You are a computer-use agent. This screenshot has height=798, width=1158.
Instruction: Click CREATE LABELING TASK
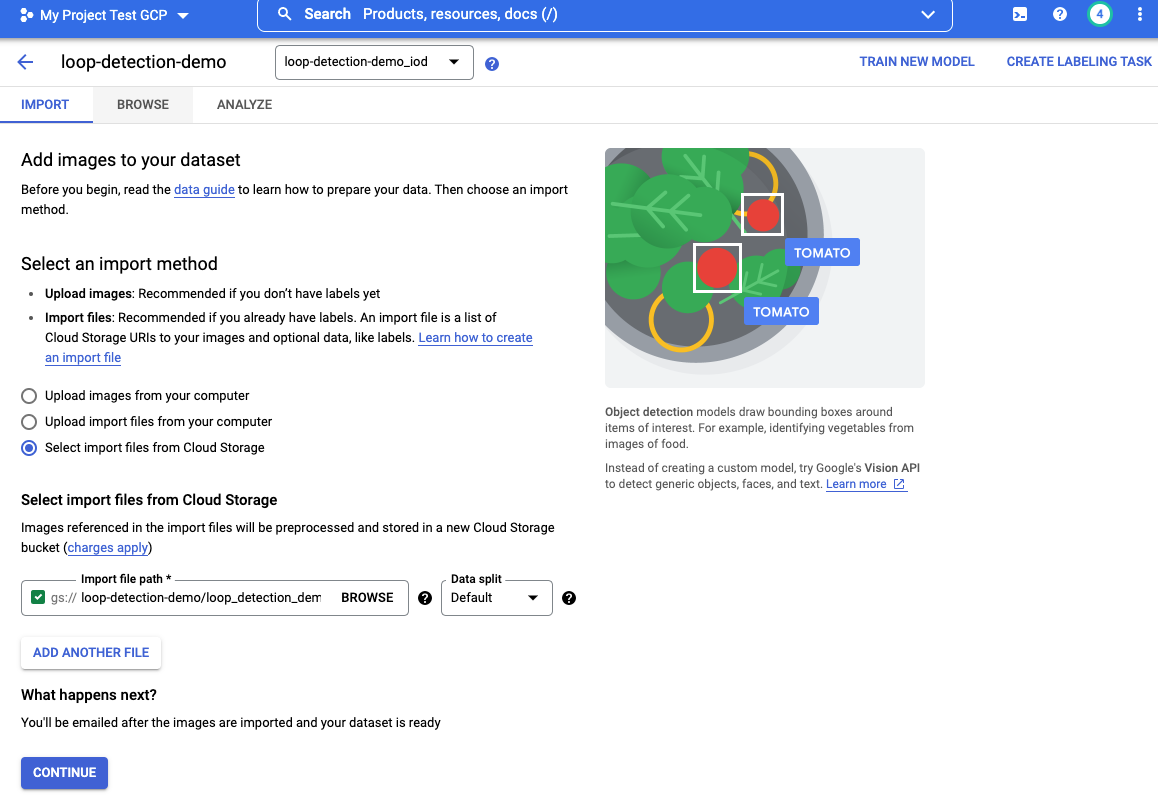pos(1079,62)
